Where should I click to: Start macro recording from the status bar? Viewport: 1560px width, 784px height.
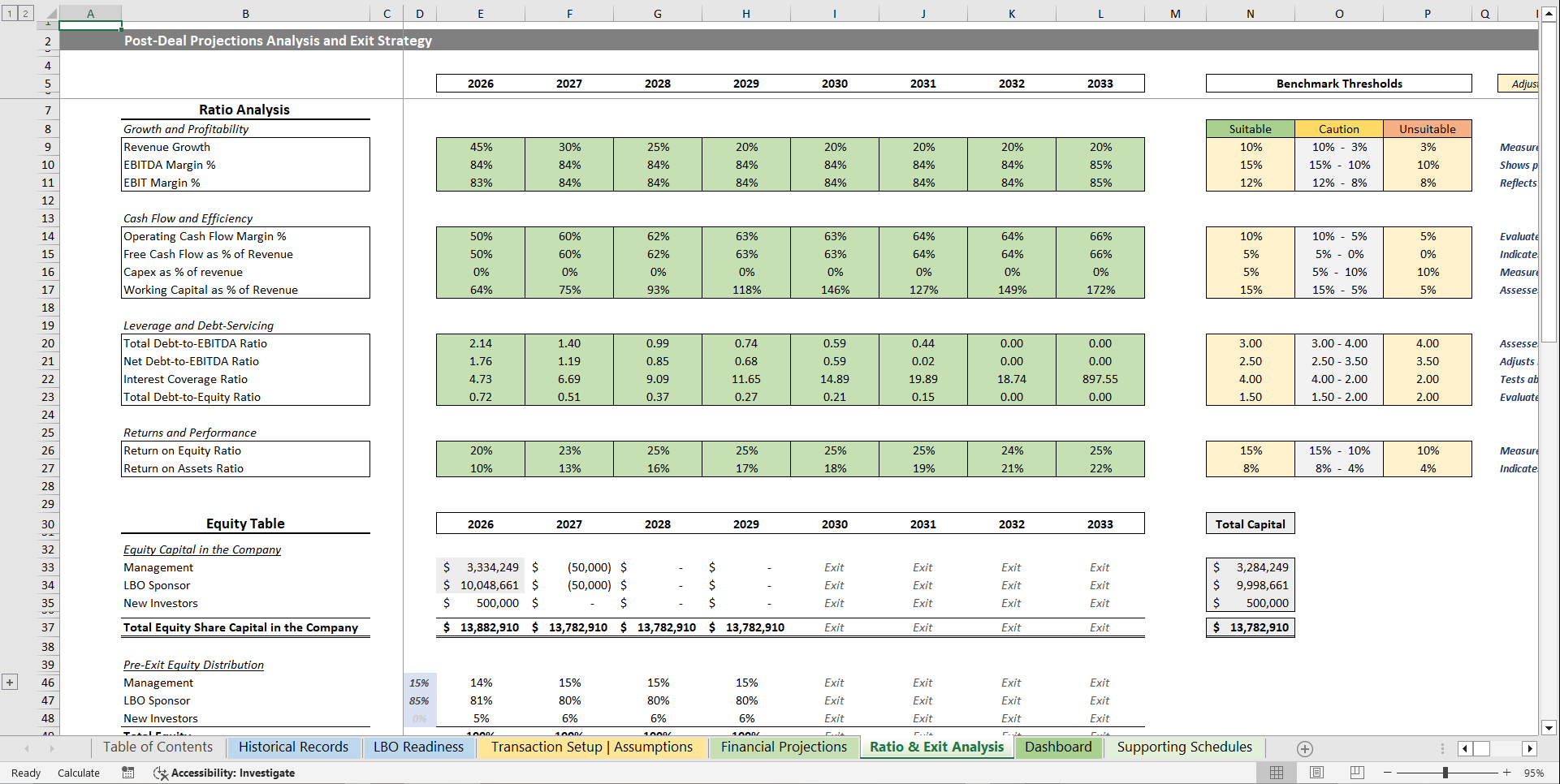pos(127,773)
